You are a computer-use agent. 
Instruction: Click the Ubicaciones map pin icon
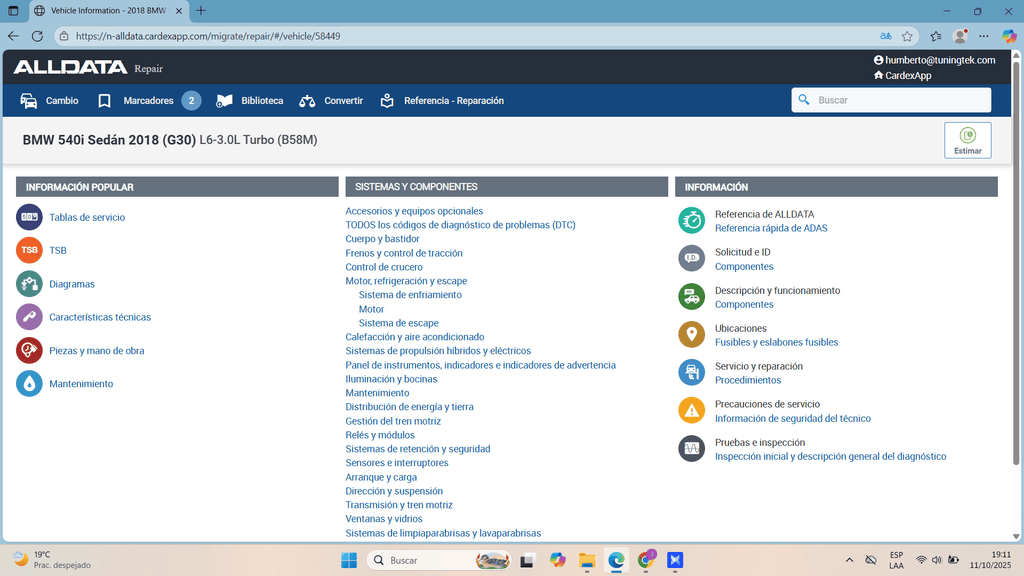[691, 335]
